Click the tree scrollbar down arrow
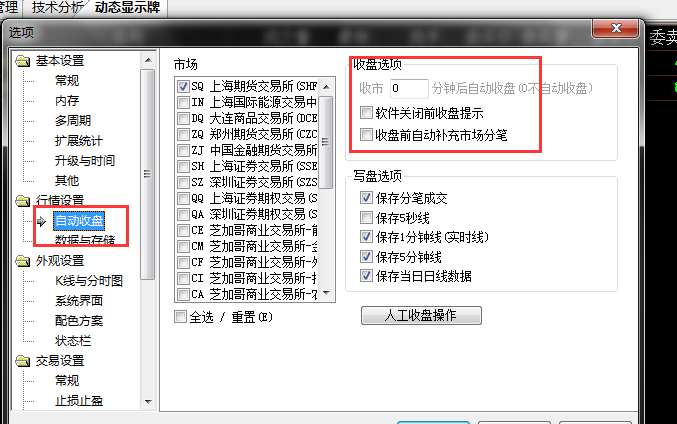The width and height of the screenshot is (677, 424). coord(148,402)
